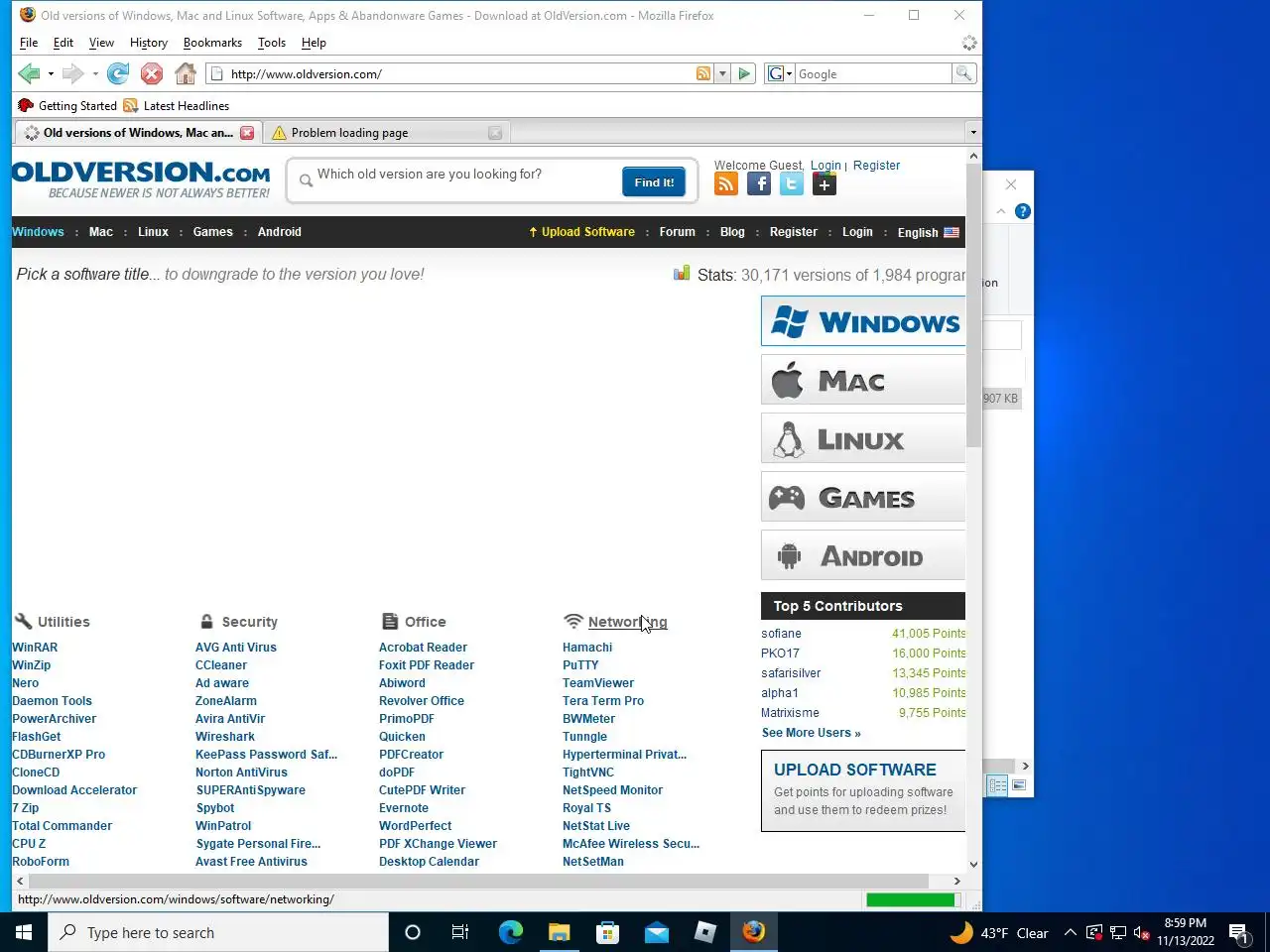This screenshot has height=952, width=1270.
Task: Click See More Users link
Action: pos(811,733)
